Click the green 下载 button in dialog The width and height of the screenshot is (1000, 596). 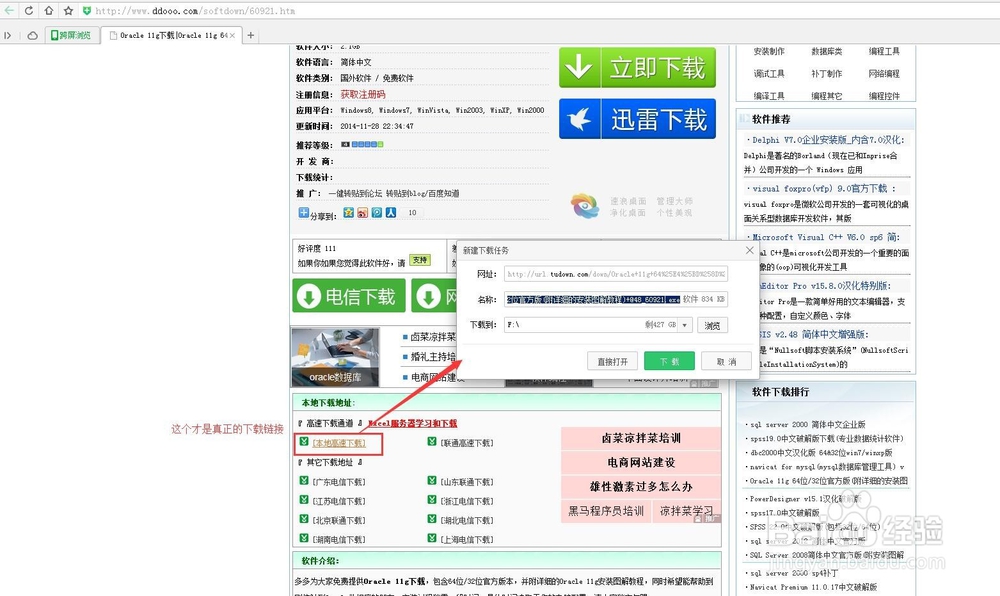[x=669, y=361]
